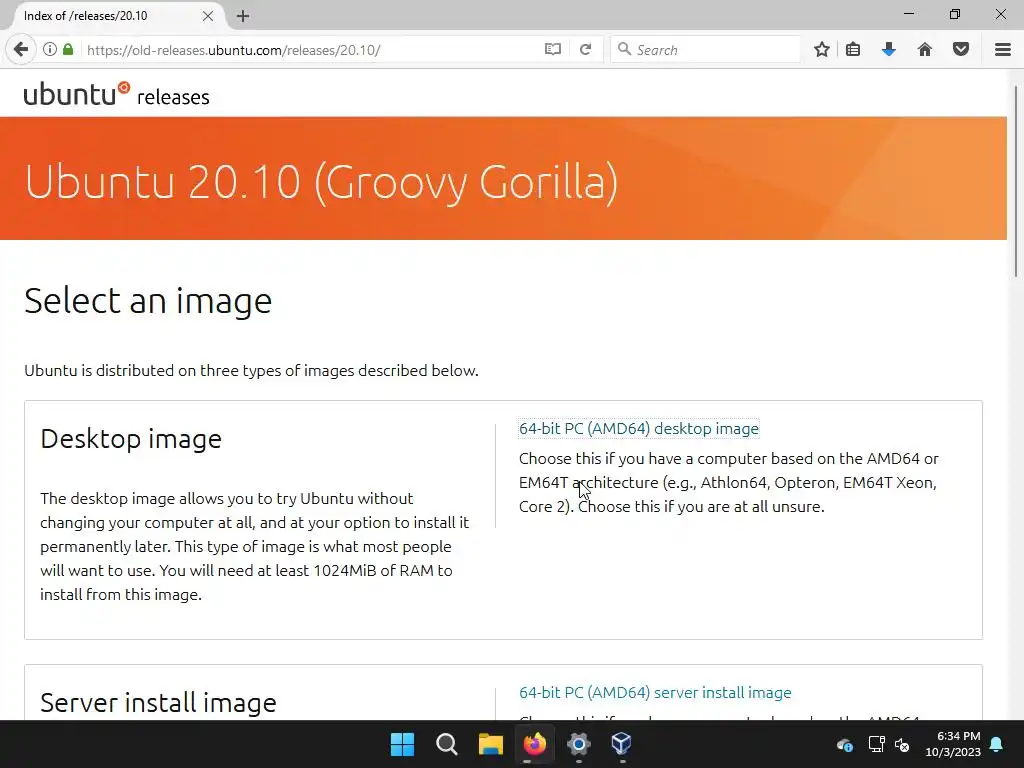Click the Ubuntu releases logo

point(116,94)
